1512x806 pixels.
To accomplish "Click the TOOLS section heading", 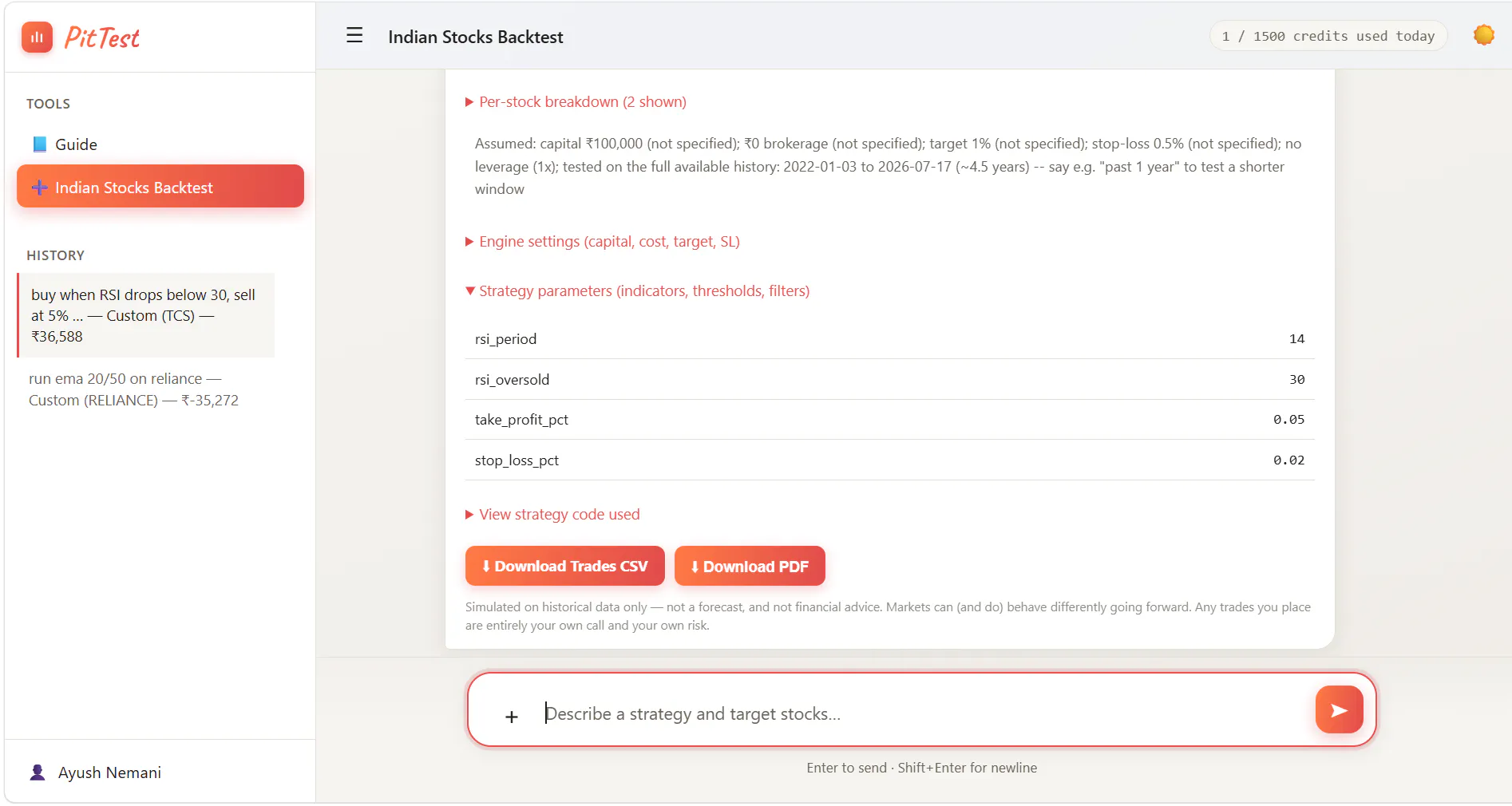I will [x=48, y=104].
